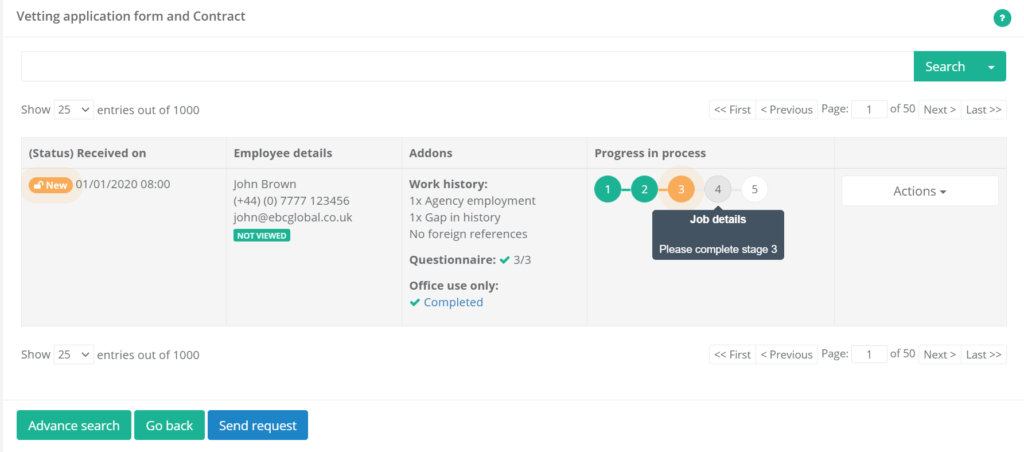Click the Send request button

tap(258, 425)
